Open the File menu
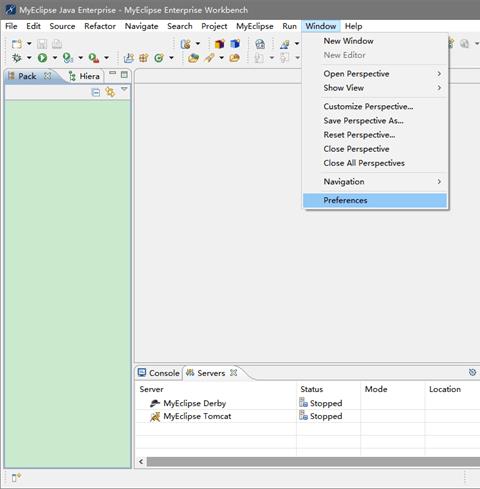 click(11, 26)
